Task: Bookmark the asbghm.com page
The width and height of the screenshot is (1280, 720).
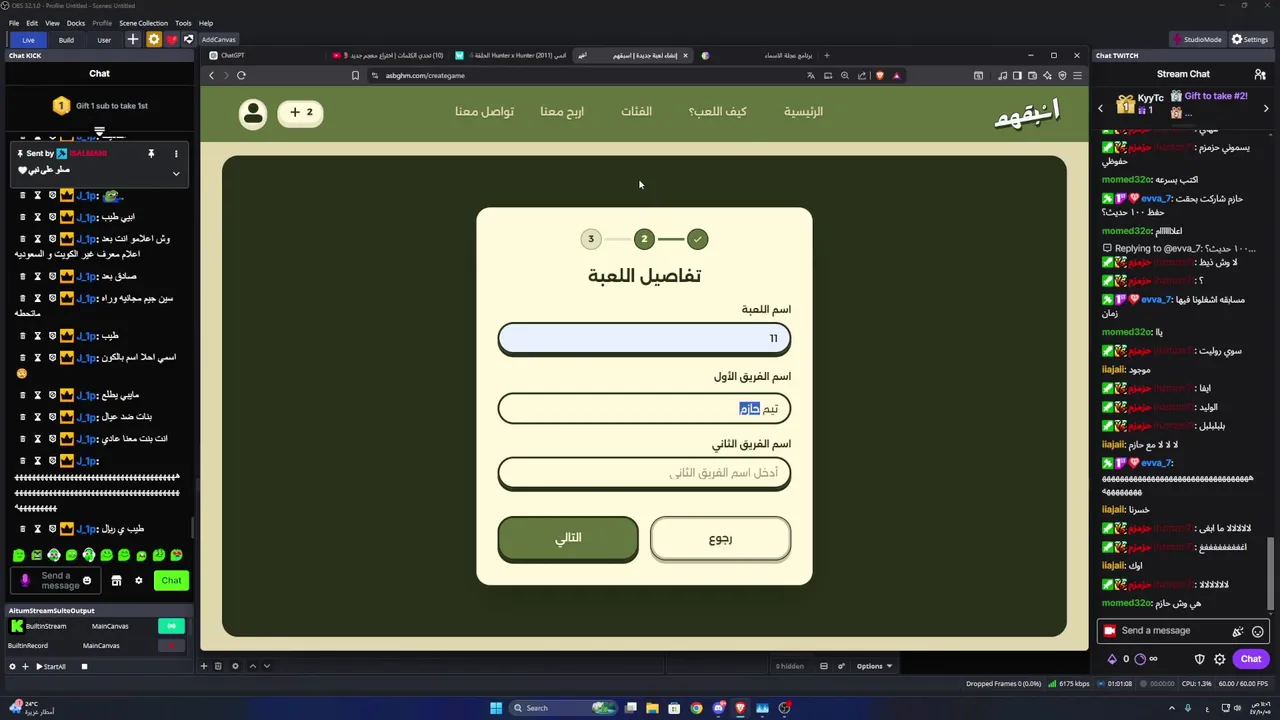Action: click(x=355, y=75)
